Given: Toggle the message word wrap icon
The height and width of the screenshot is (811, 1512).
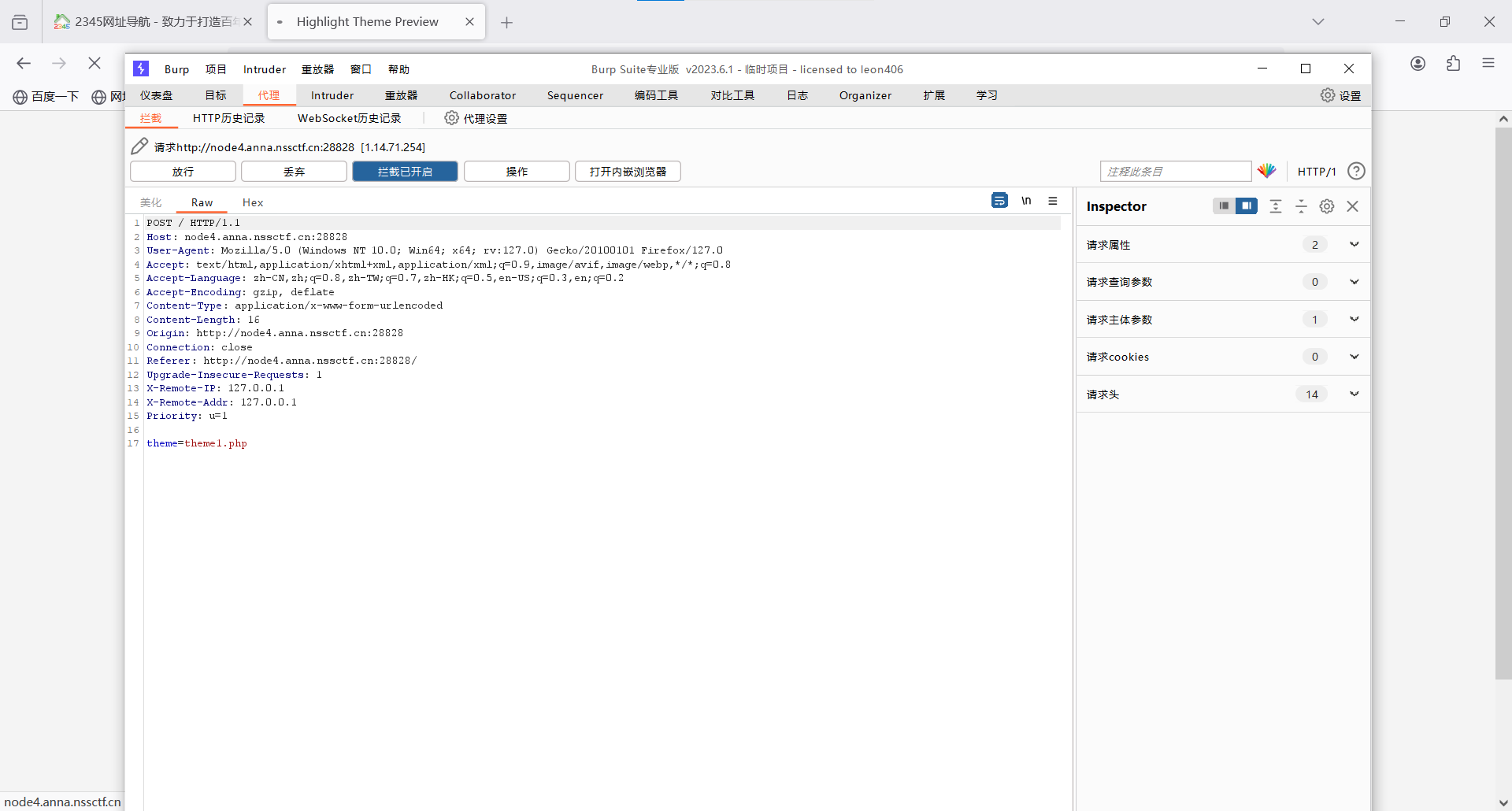Looking at the screenshot, I should pos(999,201).
